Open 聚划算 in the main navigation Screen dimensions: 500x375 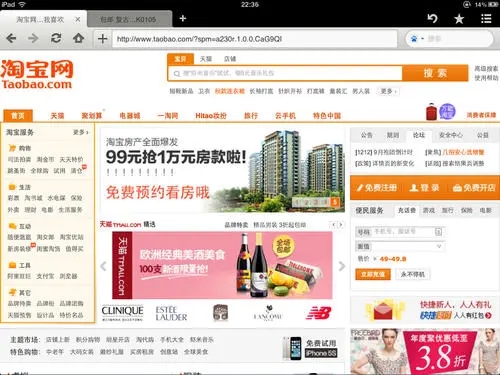pyautogui.click(x=92, y=116)
